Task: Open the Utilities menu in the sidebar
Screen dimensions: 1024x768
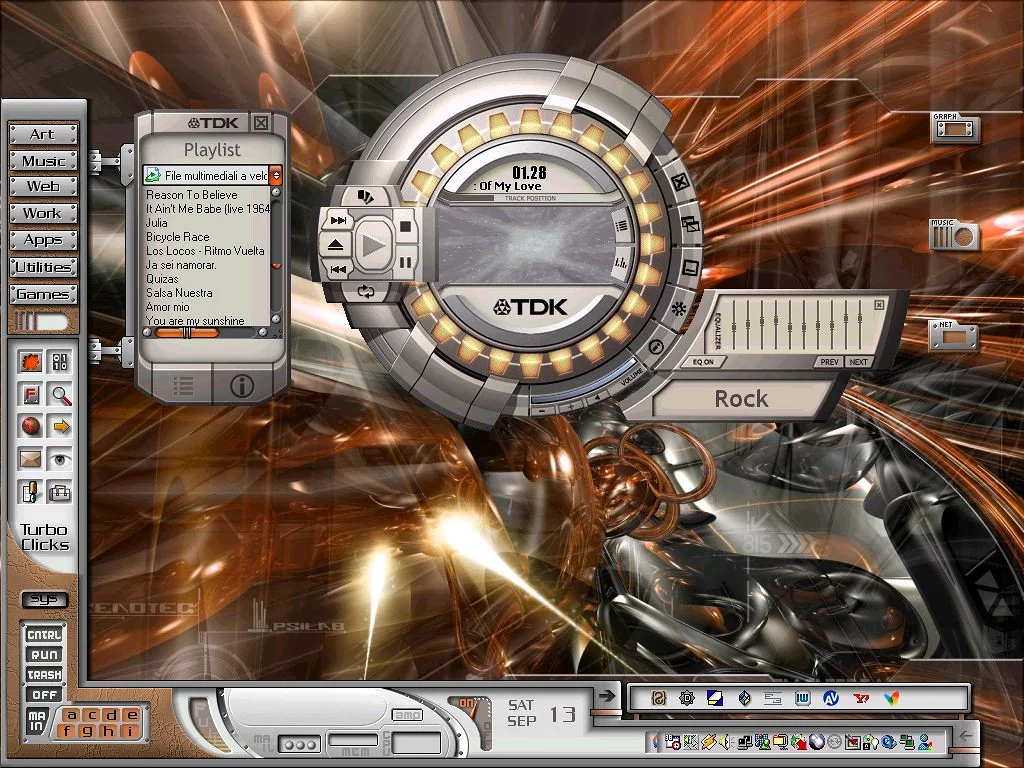Action: pos(44,267)
